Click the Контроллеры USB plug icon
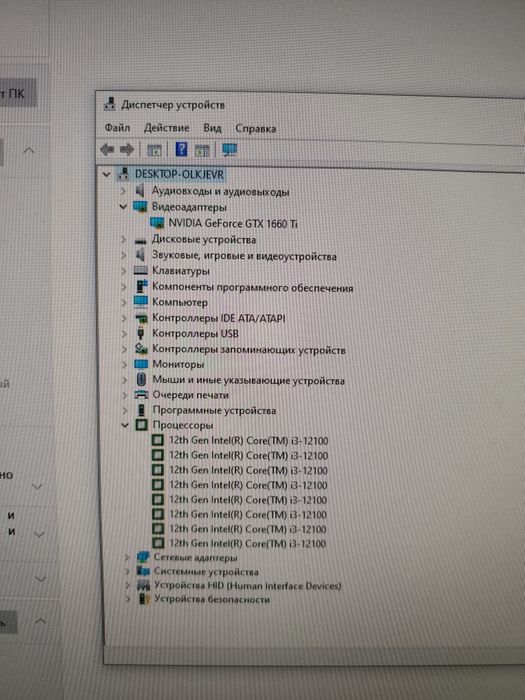Image resolution: width=525 pixels, height=700 pixels. point(141,333)
